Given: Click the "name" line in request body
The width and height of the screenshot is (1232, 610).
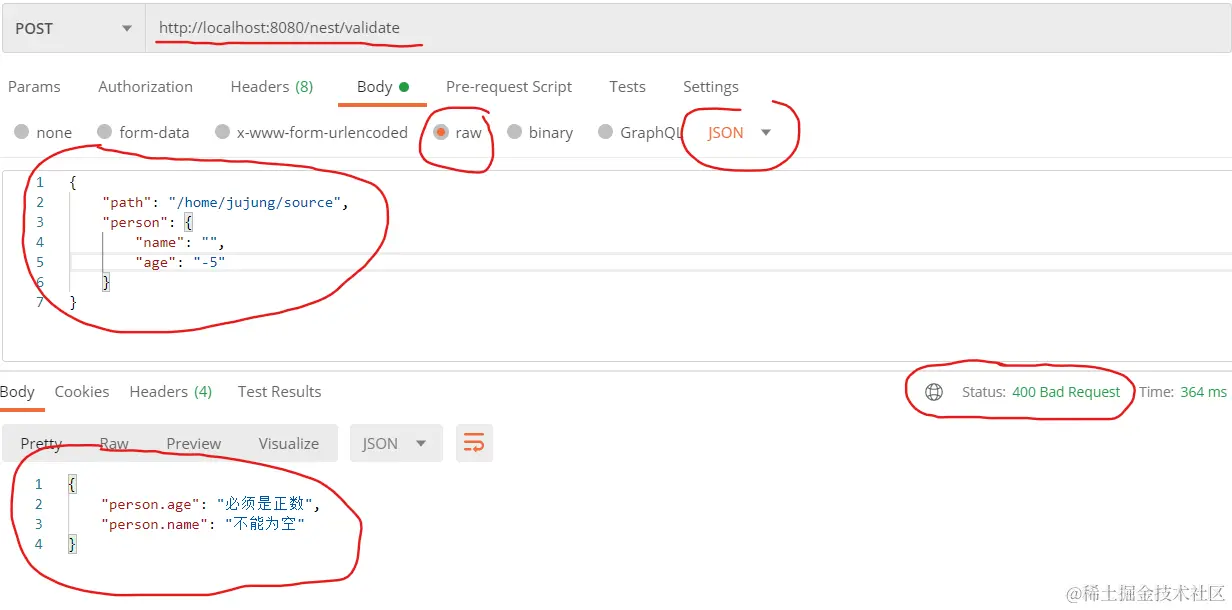Looking at the screenshot, I should click(180, 242).
